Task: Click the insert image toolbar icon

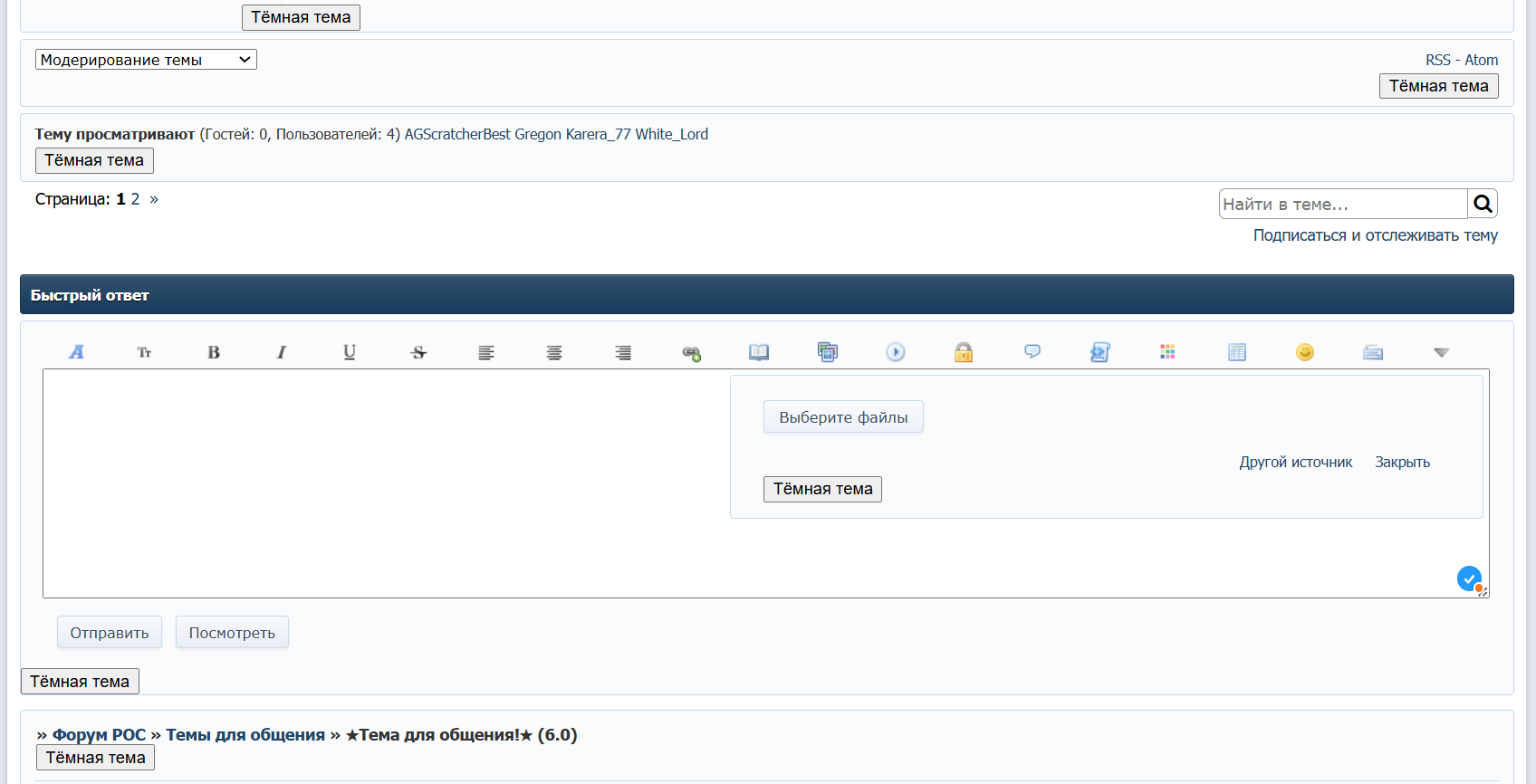Action: tap(828, 352)
